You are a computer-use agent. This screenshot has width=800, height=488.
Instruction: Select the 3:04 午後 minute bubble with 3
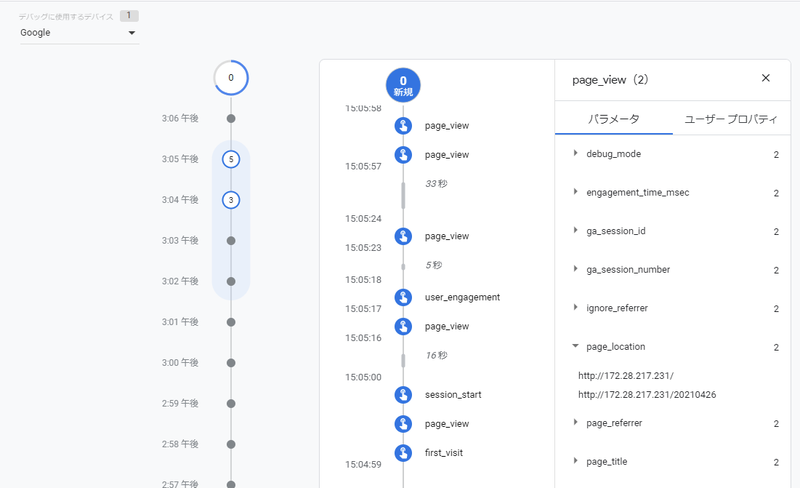click(231, 200)
